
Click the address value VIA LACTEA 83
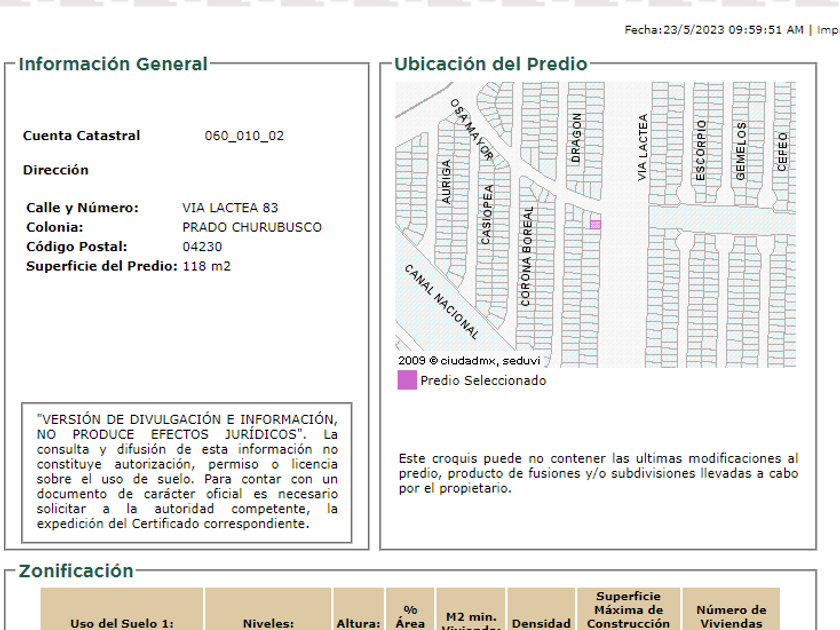coord(230,208)
